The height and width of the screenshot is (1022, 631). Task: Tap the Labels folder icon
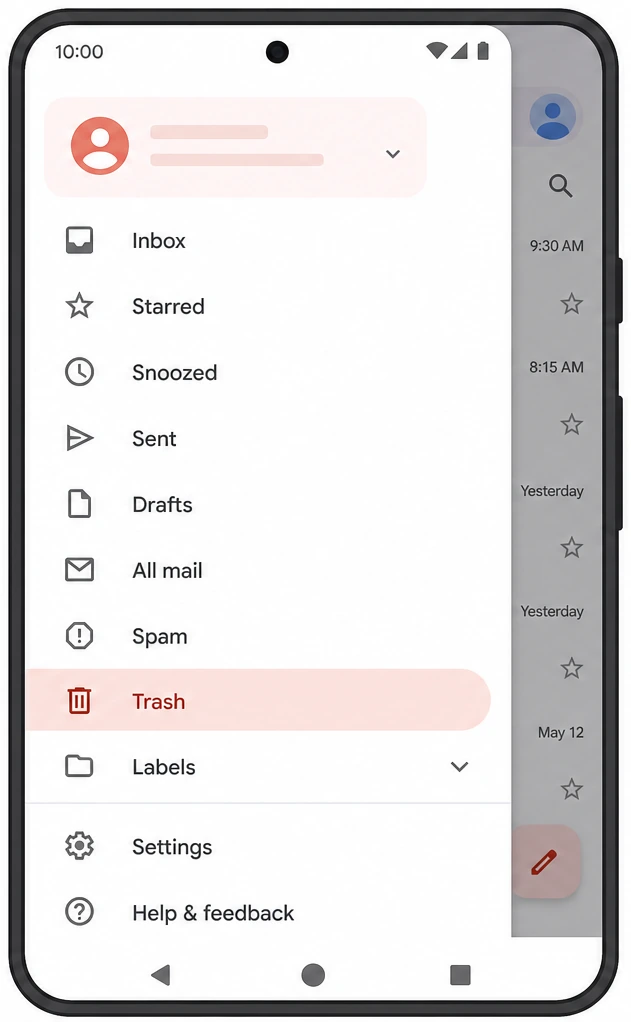coord(80,766)
